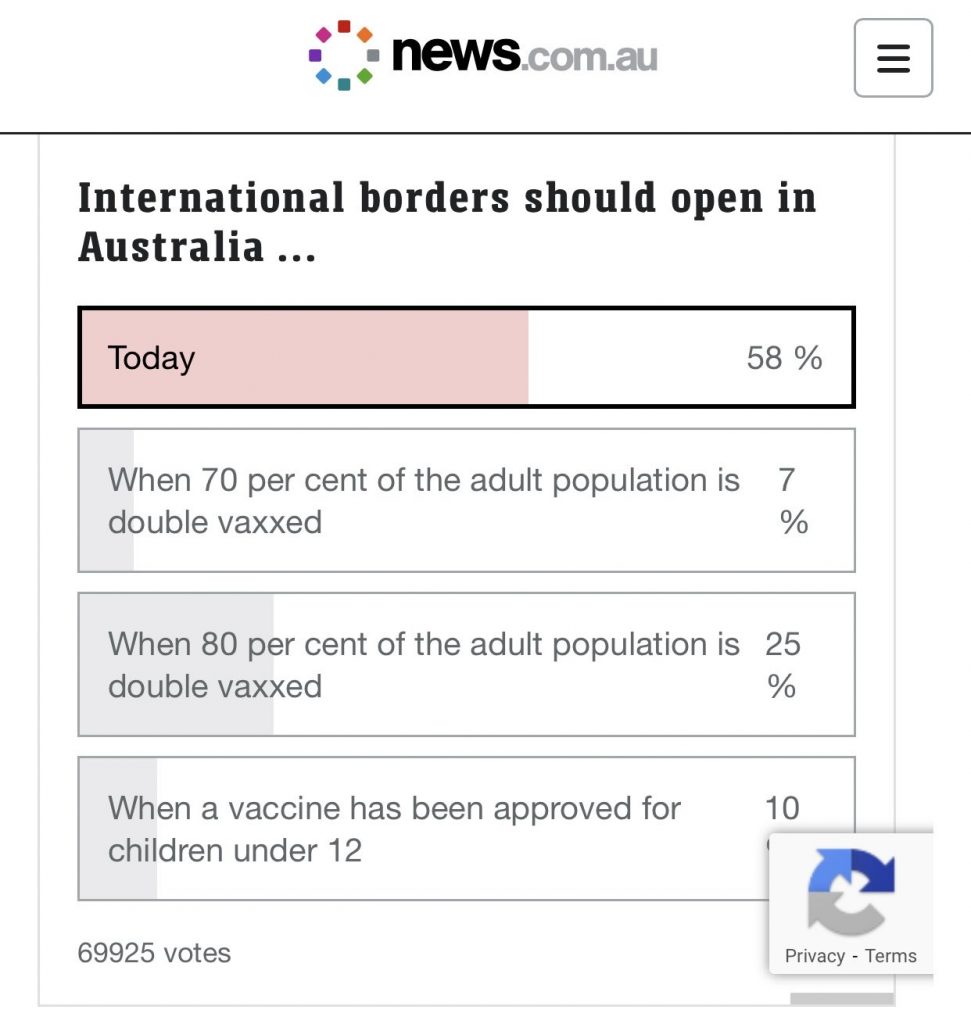Click the grey progress fill of 80 per cent option
971x1024 pixels.
coord(176,664)
